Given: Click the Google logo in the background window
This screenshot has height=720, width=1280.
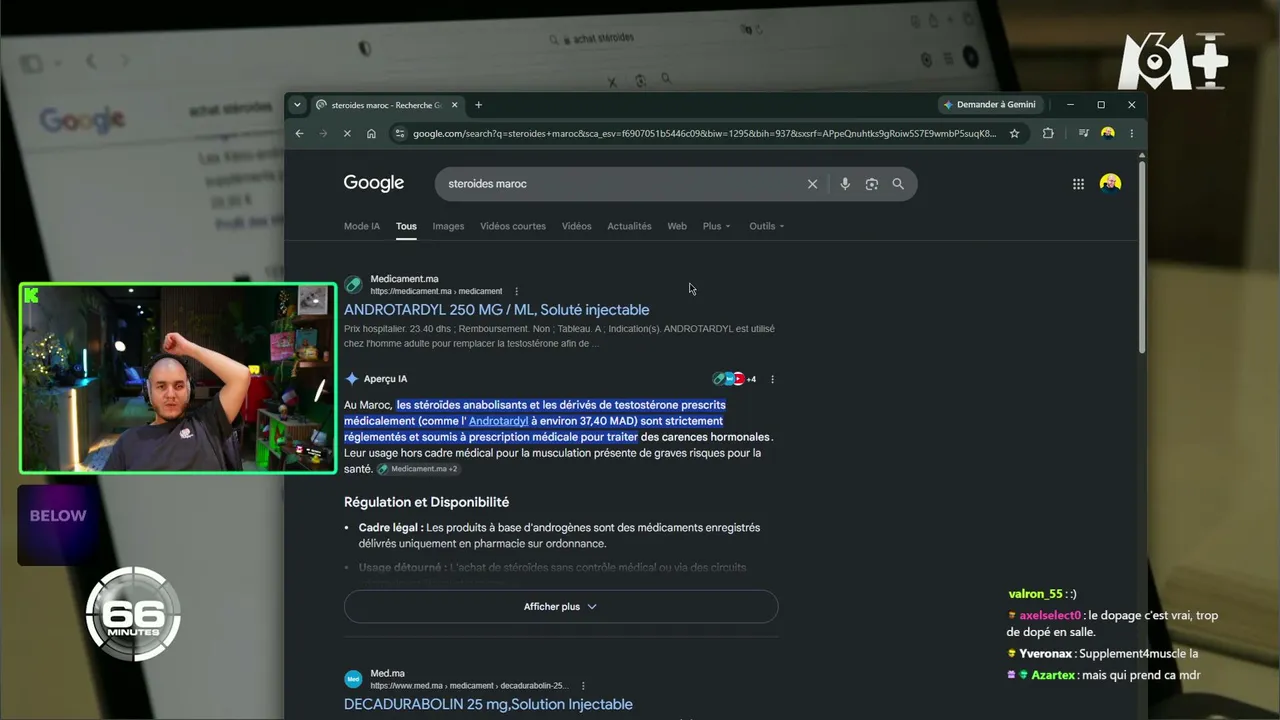Looking at the screenshot, I should tap(83, 121).
